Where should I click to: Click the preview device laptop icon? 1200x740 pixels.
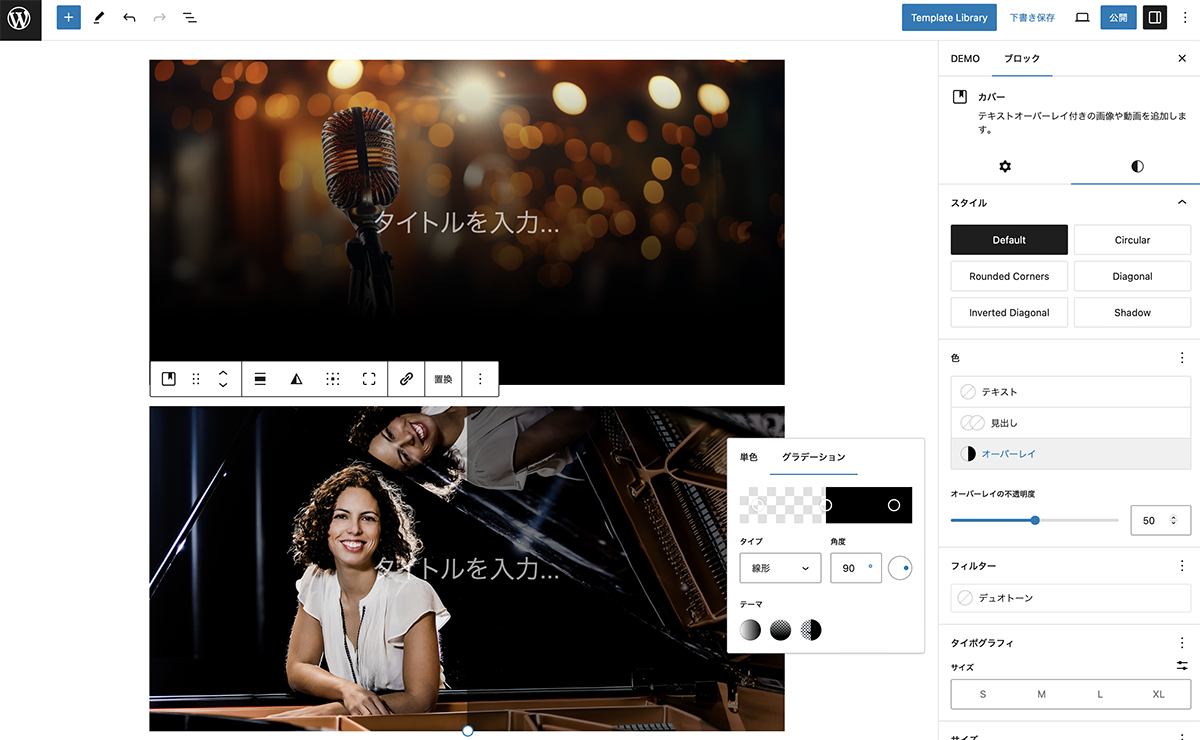tap(1082, 18)
